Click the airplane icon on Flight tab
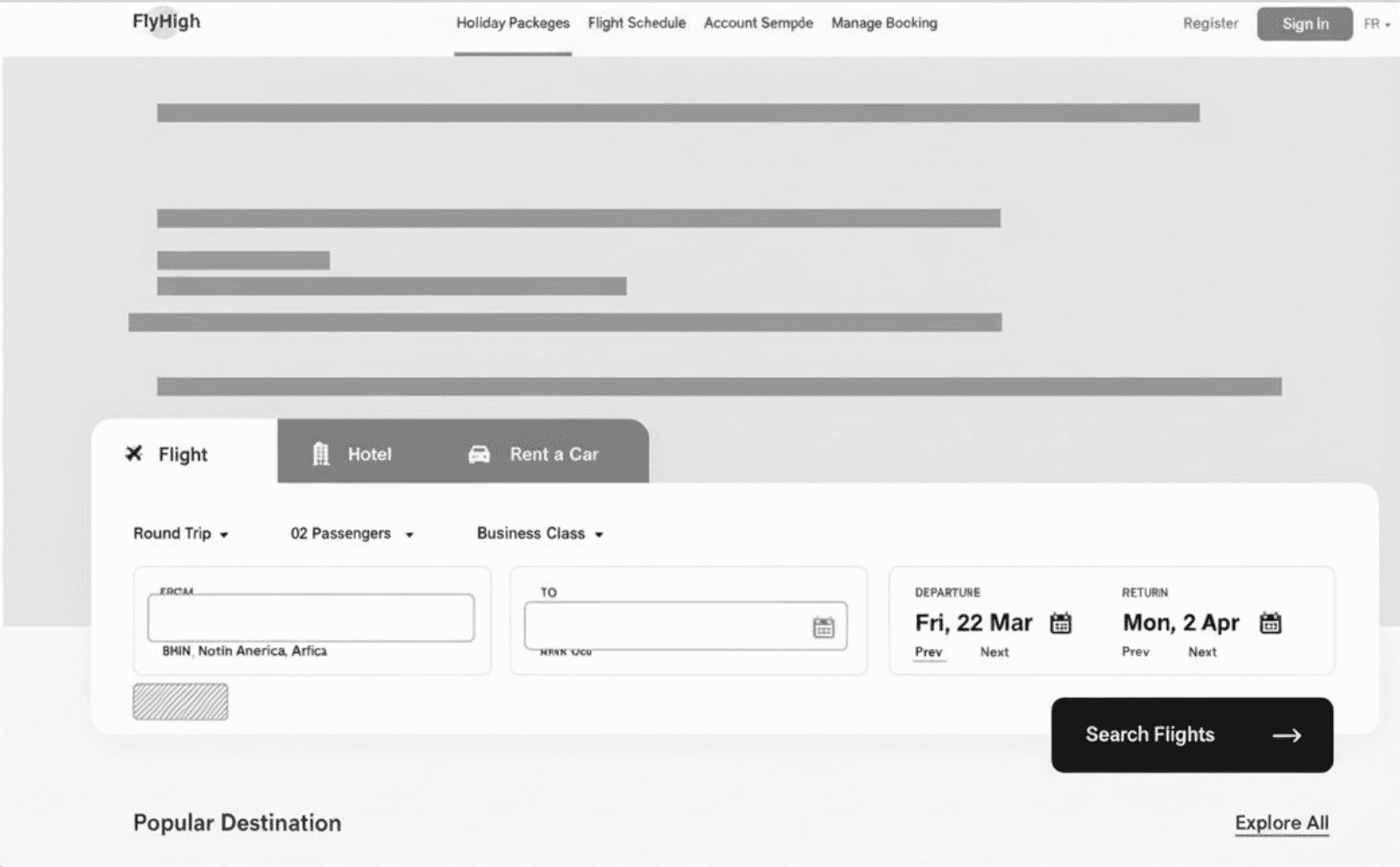Screen dimensions: 1400x867 tap(134, 453)
